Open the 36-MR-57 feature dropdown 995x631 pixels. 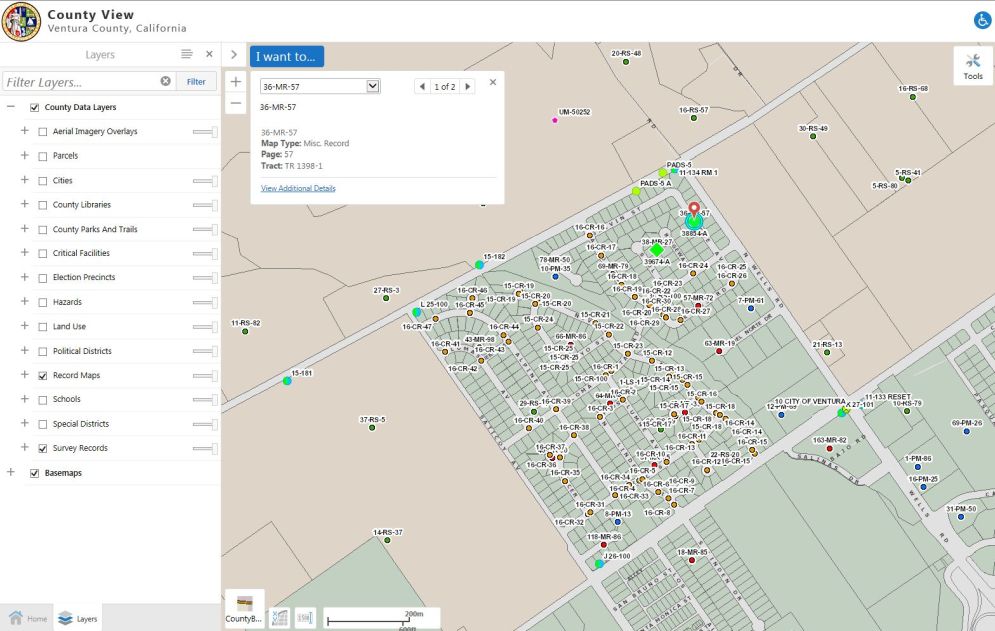373,87
